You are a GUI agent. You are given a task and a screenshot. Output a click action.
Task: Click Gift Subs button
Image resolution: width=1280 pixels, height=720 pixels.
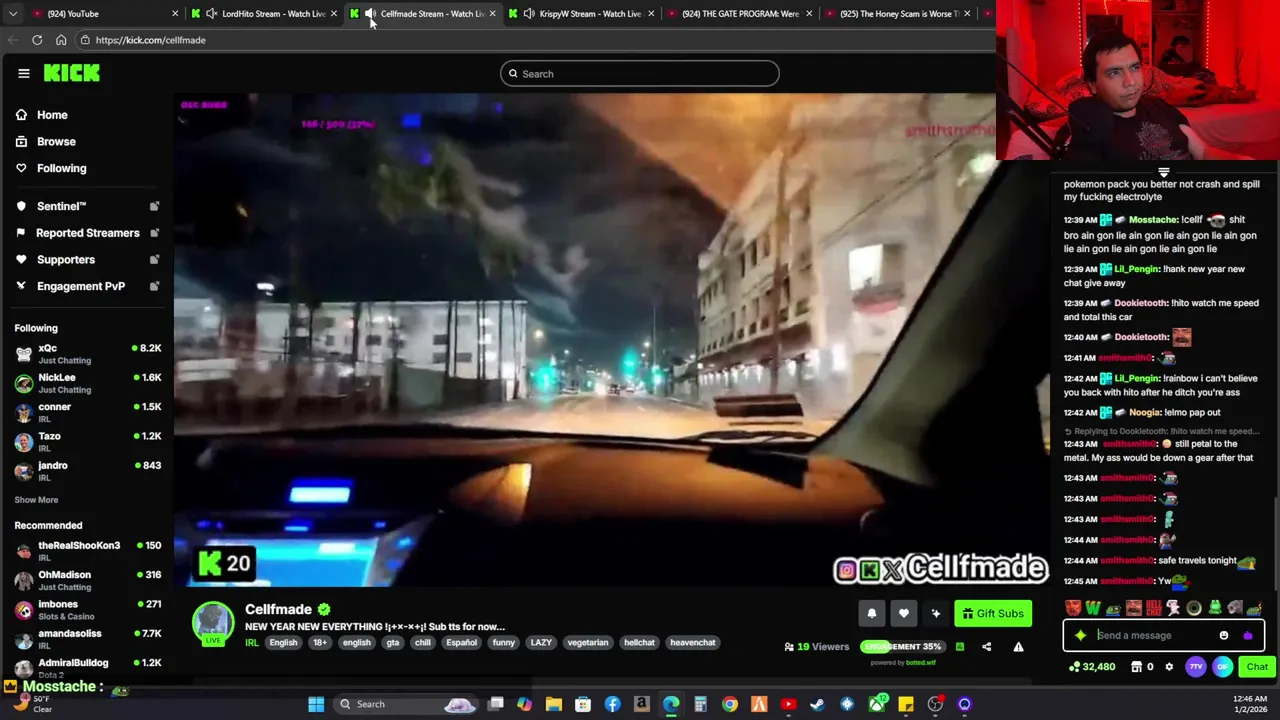click(x=993, y=614)
